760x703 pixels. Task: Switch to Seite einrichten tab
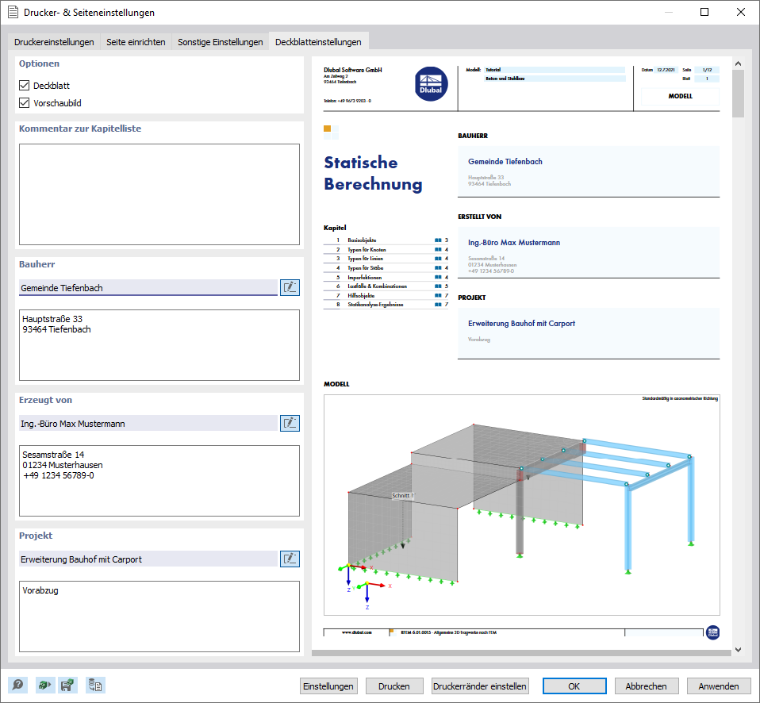pos(136,42)
